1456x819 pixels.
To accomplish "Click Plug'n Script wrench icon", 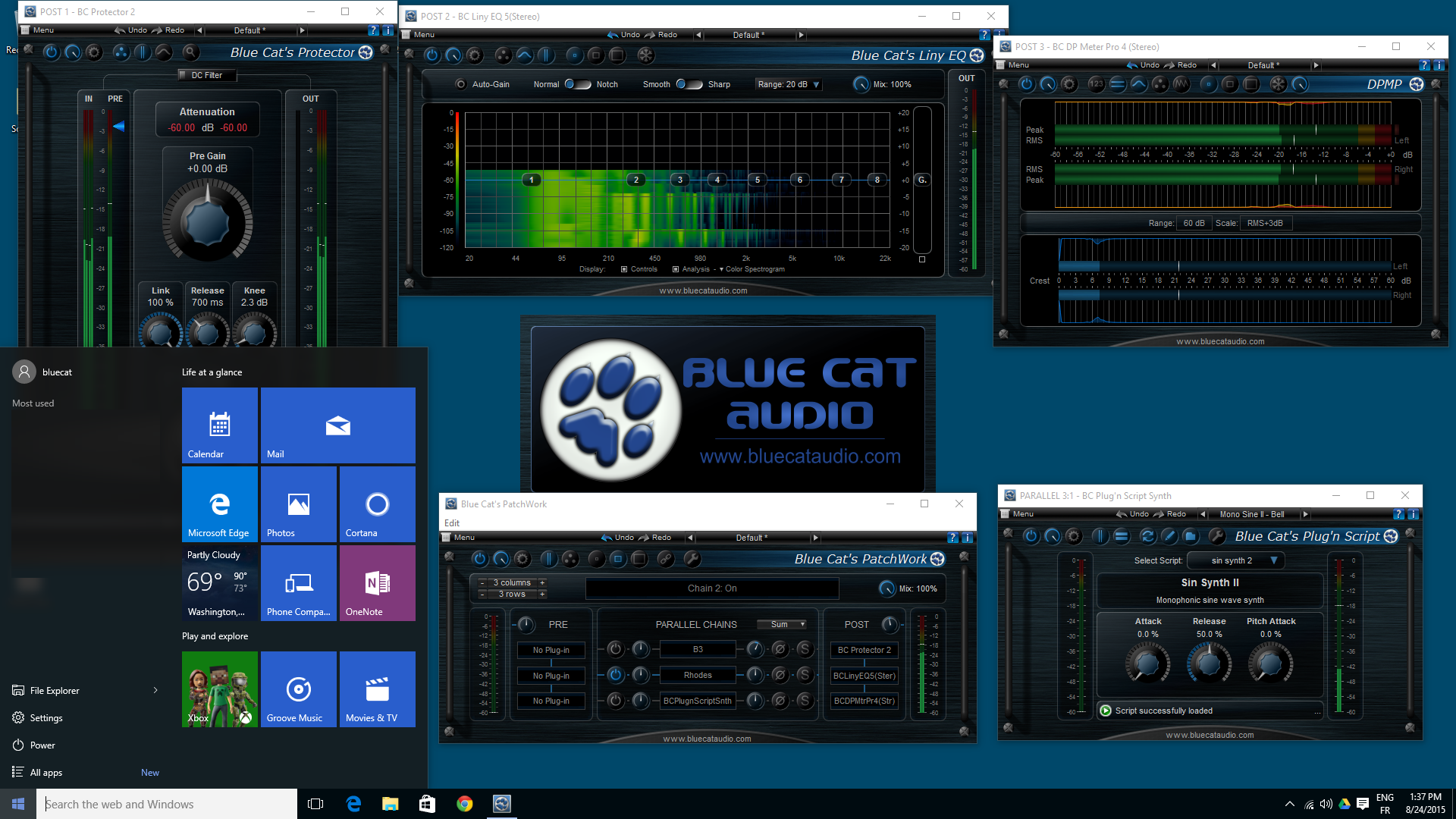I will click(1217, 536).
